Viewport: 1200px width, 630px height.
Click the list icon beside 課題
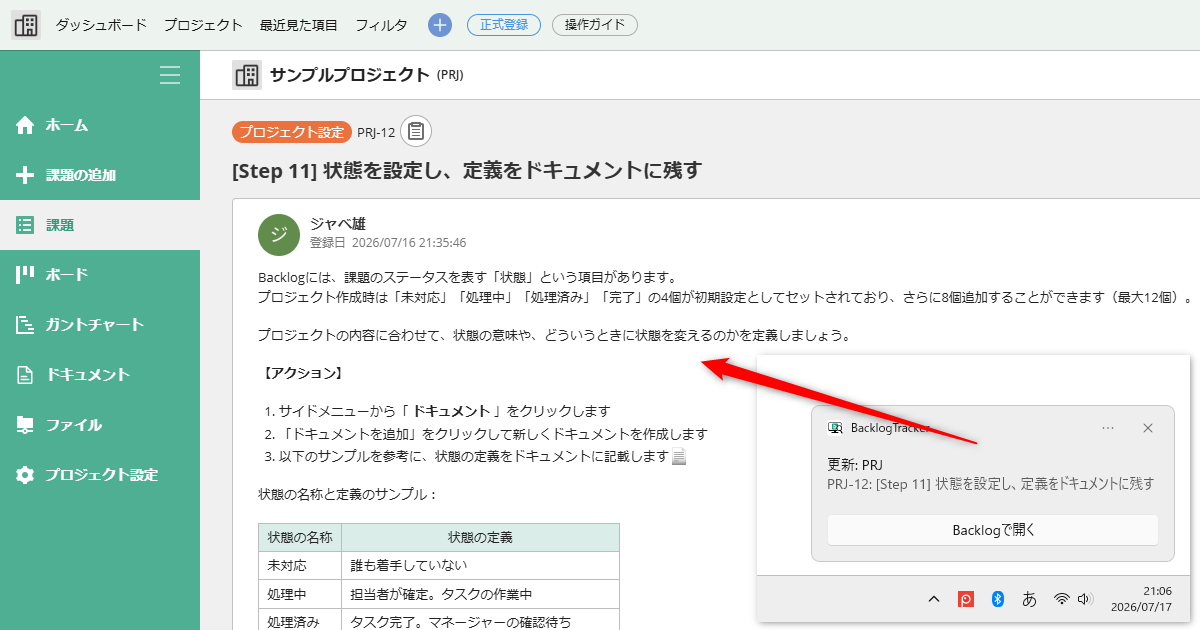coord(25,225)
